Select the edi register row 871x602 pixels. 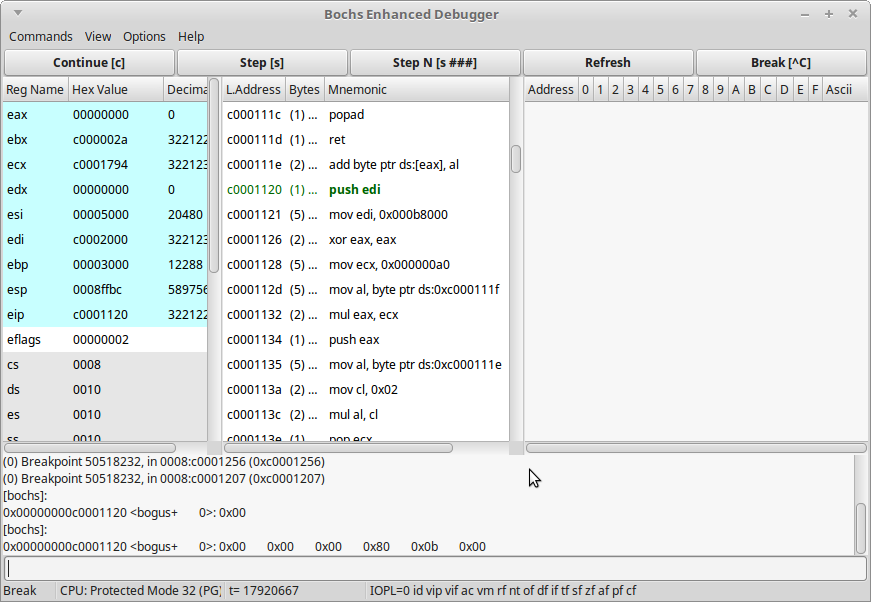point(105,240)
